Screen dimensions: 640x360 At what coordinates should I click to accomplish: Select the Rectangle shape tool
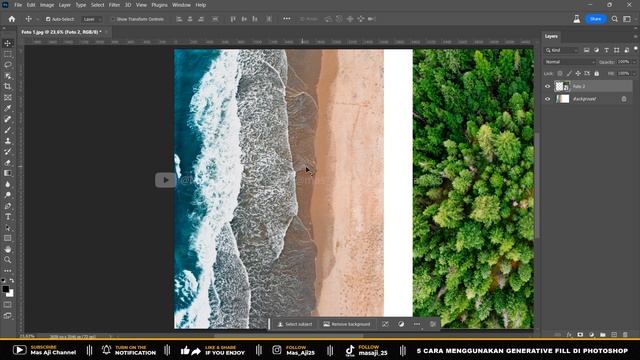tap(8, 238)
